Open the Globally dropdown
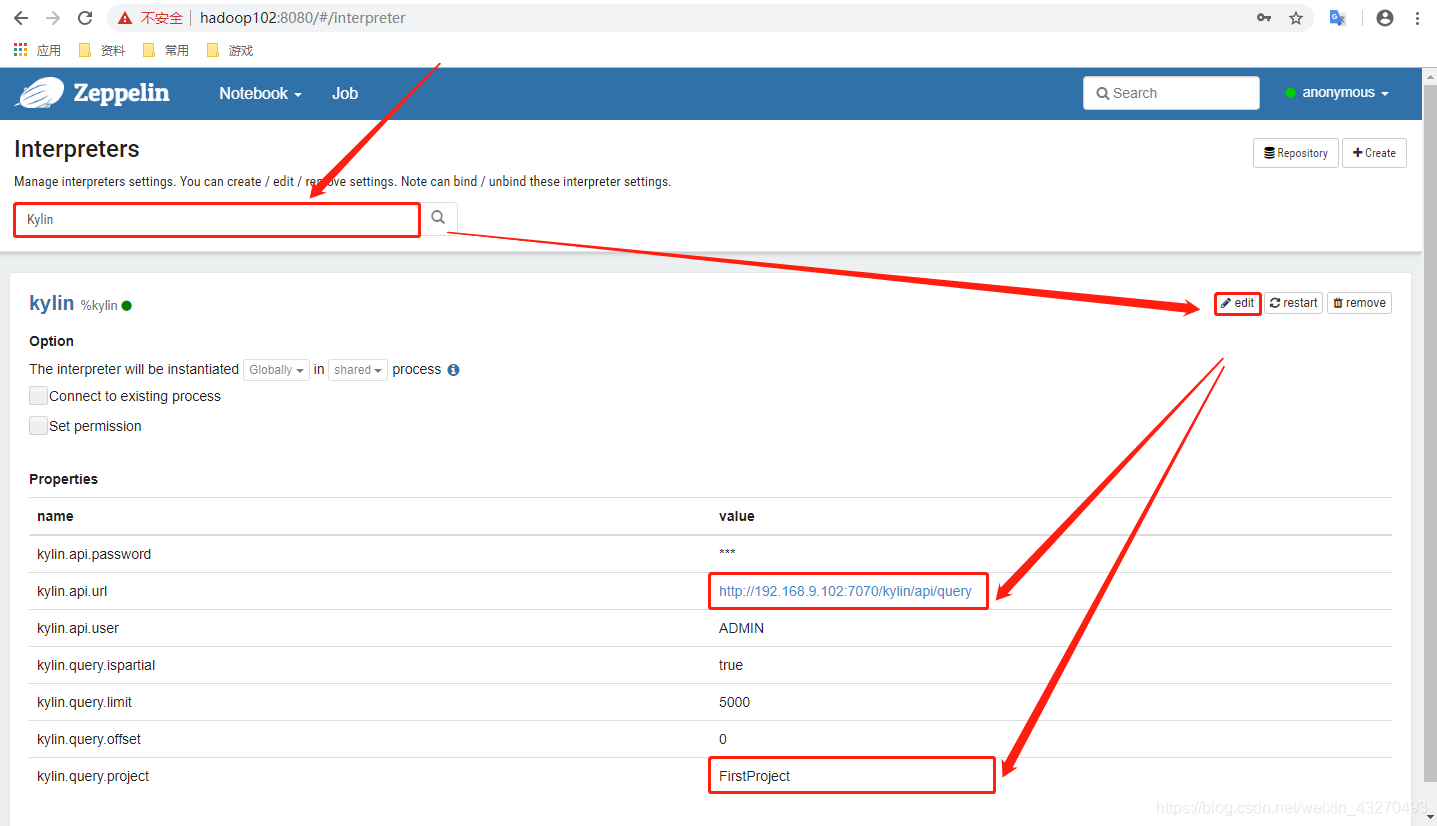The height and width of the screenshot is (826, 1437). (x=276, y=370)
